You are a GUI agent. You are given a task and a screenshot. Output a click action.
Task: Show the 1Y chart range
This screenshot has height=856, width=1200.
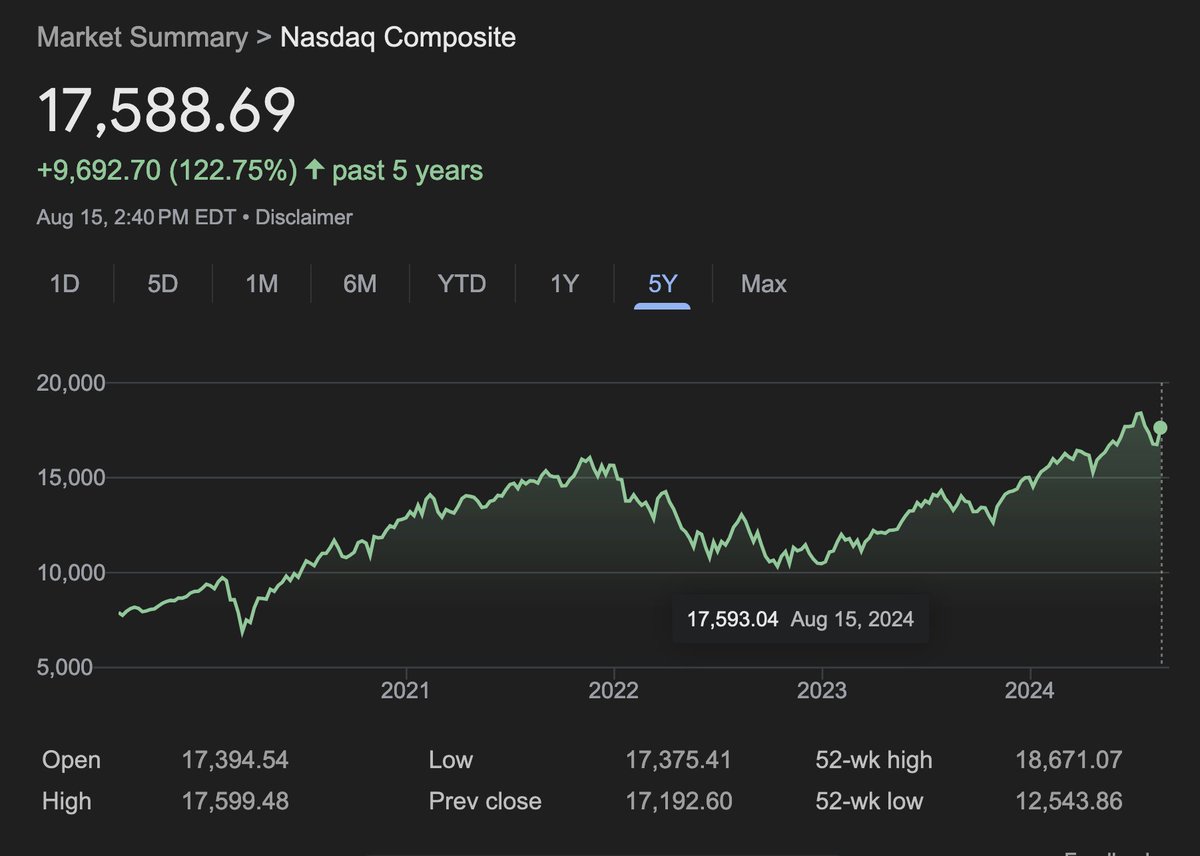tap(564, 284)
